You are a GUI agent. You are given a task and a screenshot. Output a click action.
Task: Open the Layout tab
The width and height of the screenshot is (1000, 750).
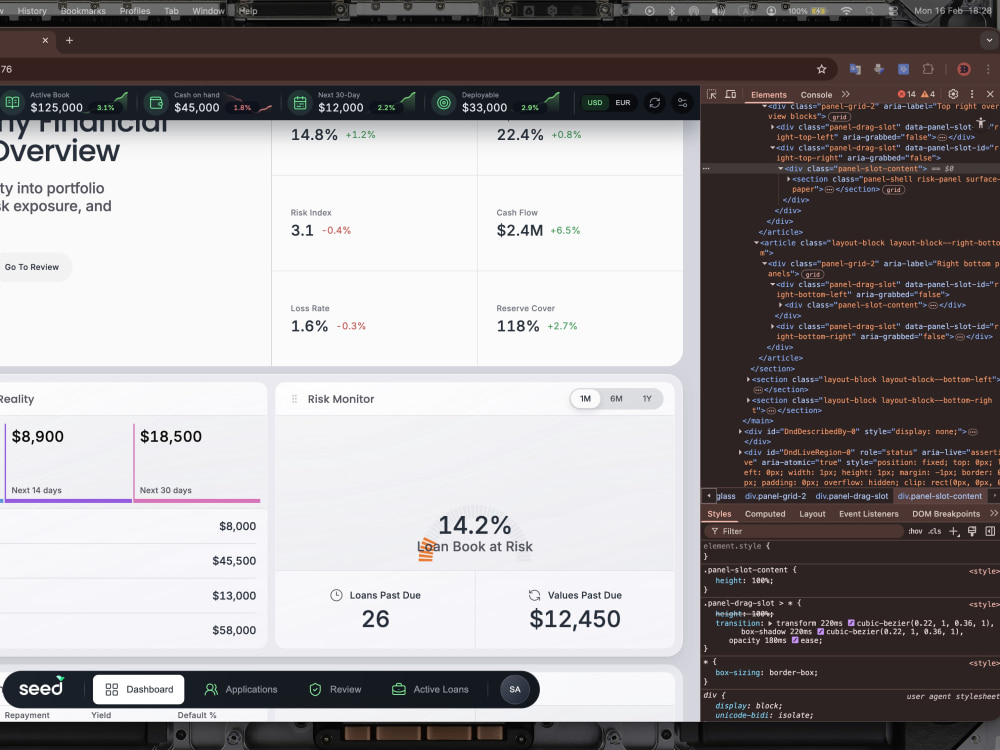point(812,514)
